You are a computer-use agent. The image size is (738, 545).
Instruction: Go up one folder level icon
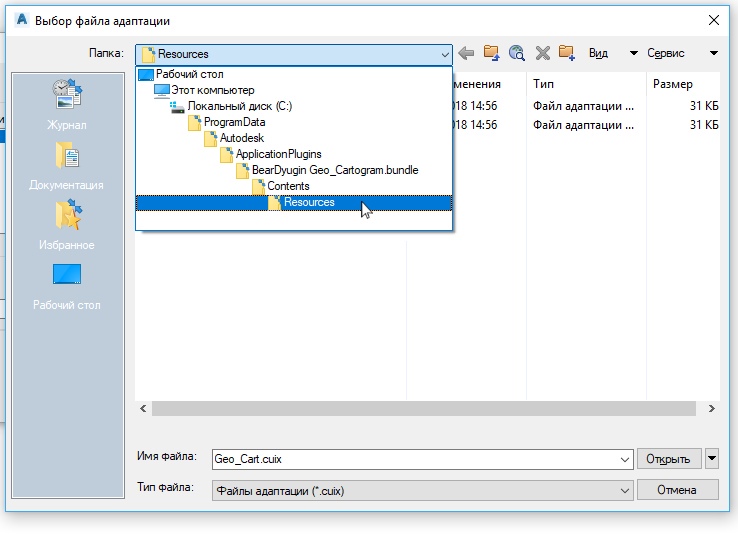pos(491,53)
